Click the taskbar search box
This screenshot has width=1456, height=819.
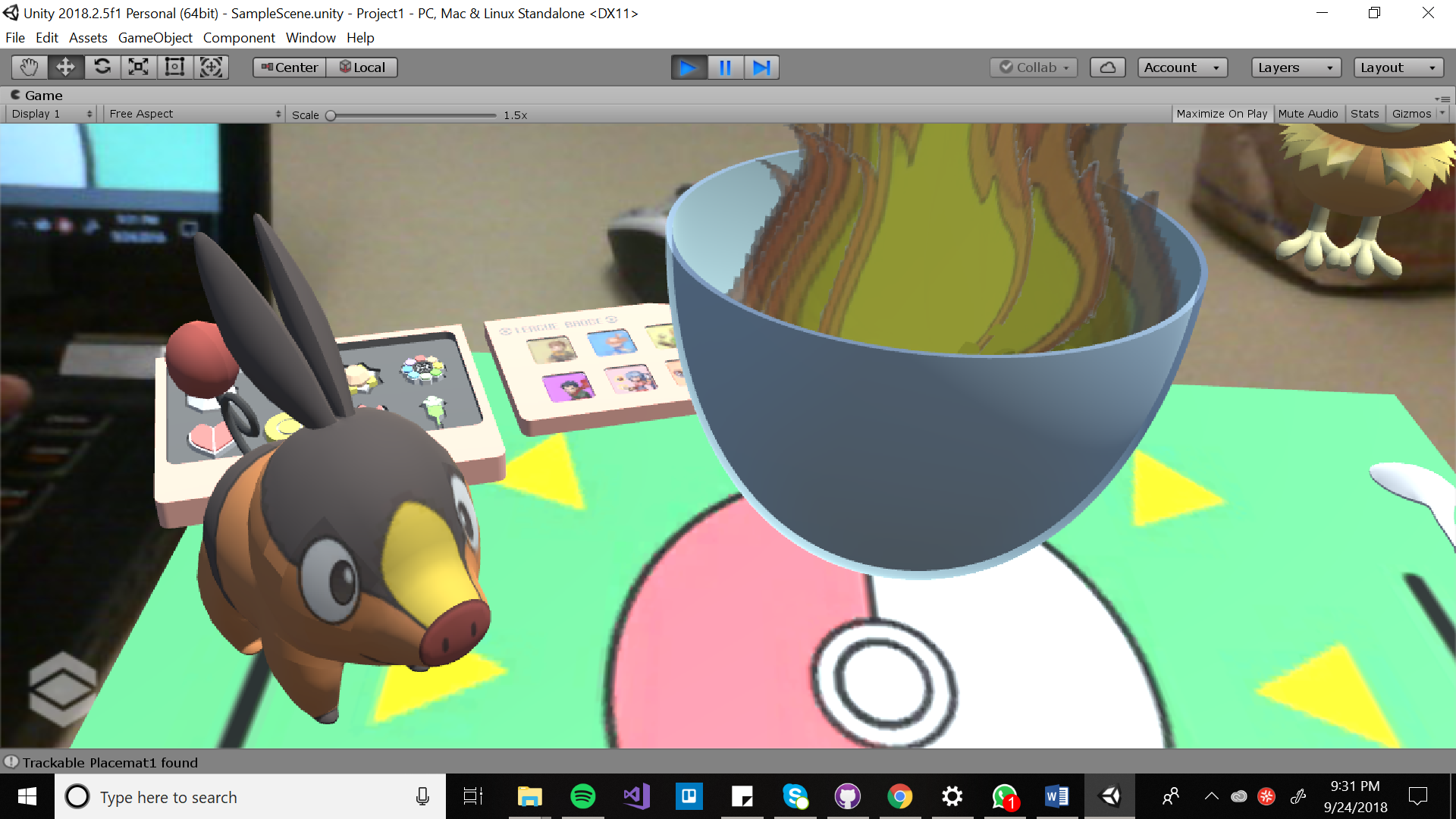(250, 796)
